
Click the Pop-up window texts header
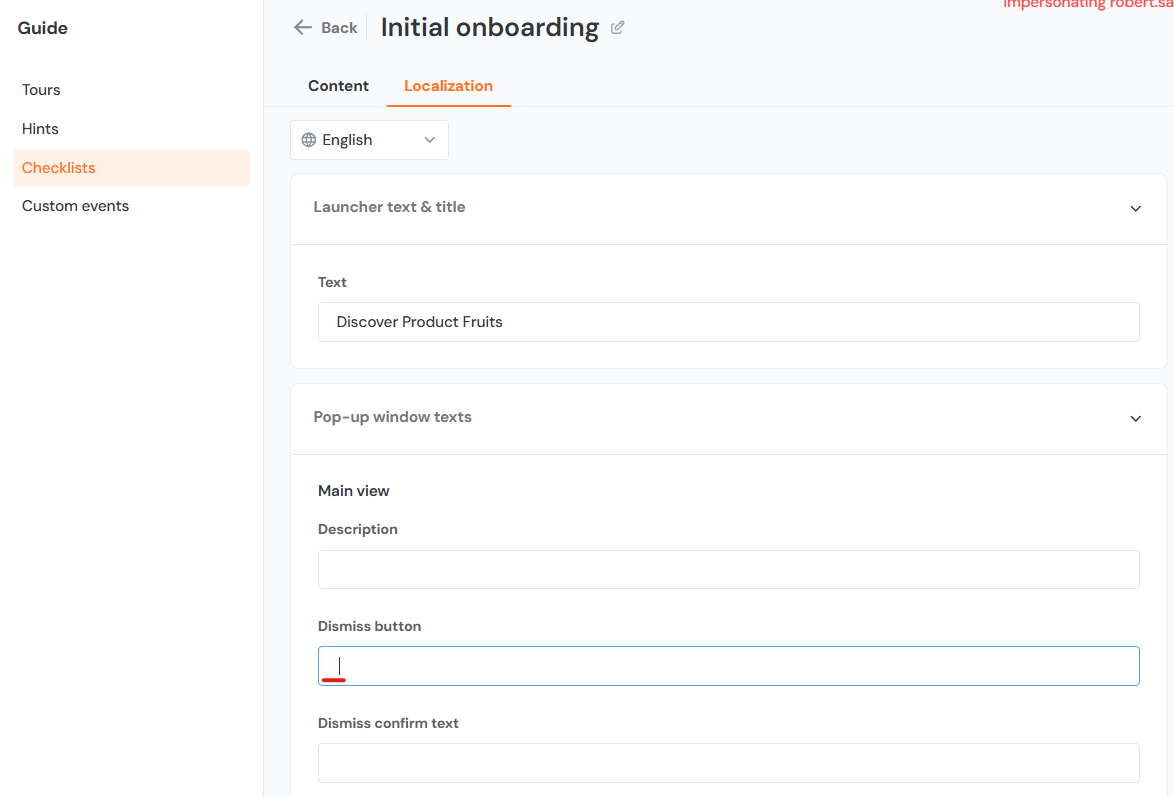(392, 417)
